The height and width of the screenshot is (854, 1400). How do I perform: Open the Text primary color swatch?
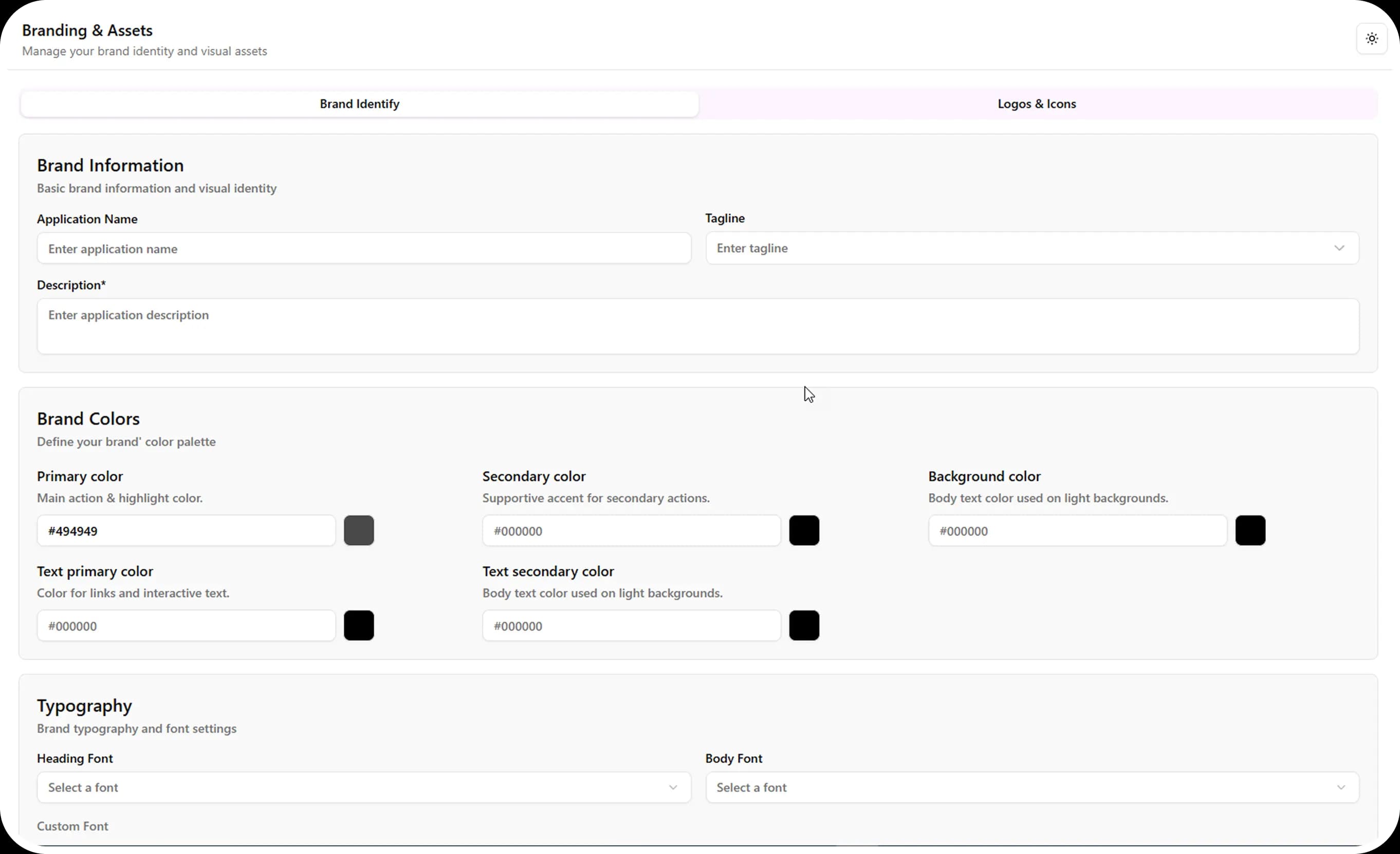coord(359,625)
